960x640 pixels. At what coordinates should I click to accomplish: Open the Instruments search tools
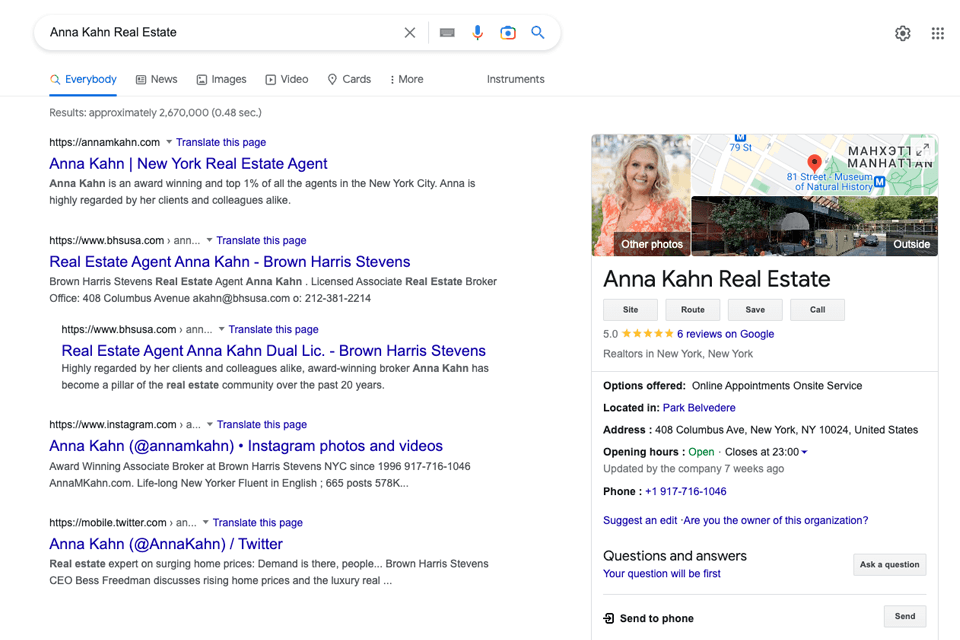(x=516, y=80)
